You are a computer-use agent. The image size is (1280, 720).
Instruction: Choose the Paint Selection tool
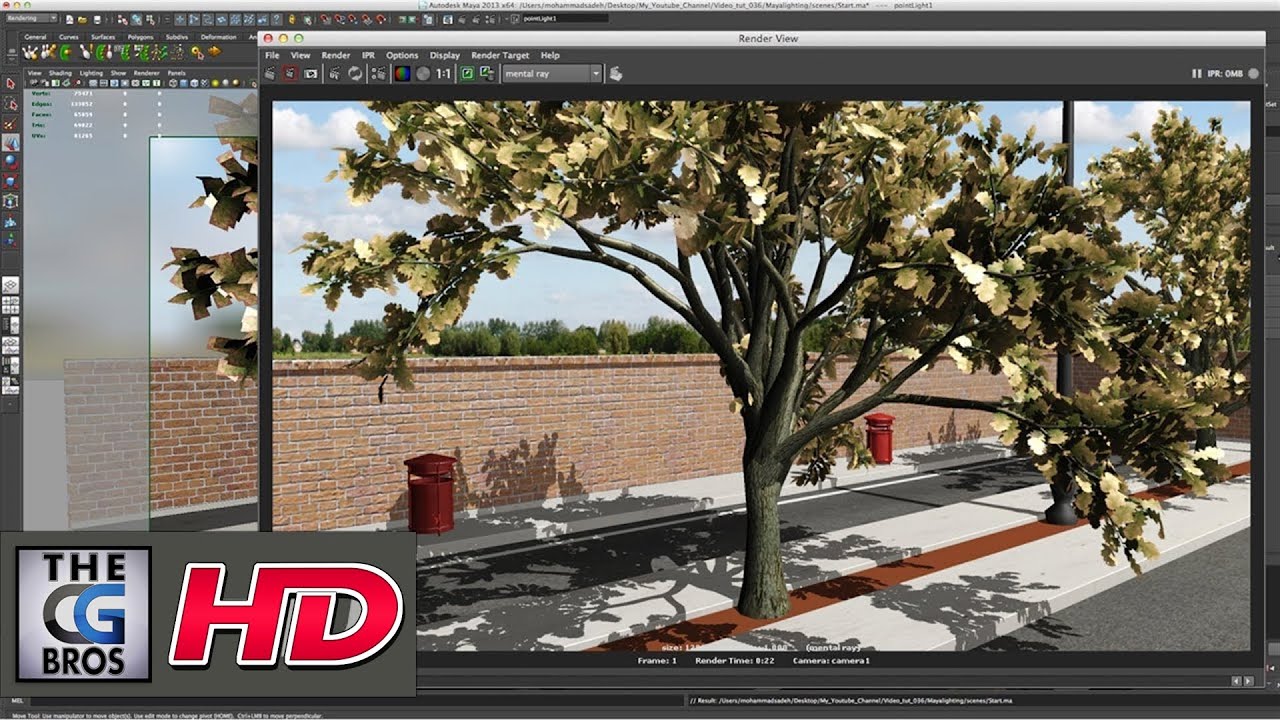pyautogui.click(x=10, y=124)
